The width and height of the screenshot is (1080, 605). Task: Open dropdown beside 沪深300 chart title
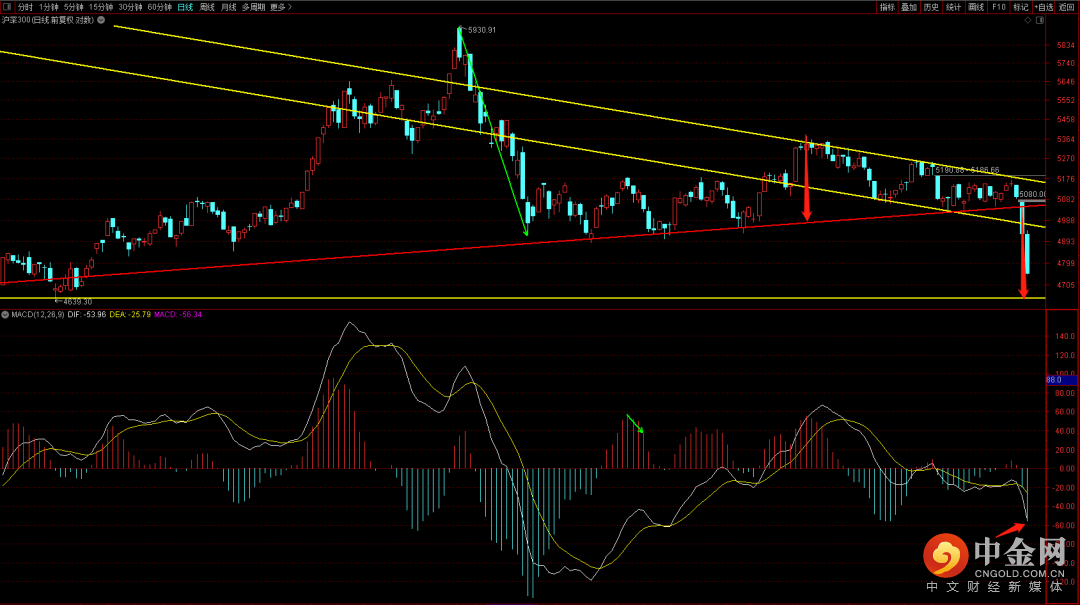101,20
